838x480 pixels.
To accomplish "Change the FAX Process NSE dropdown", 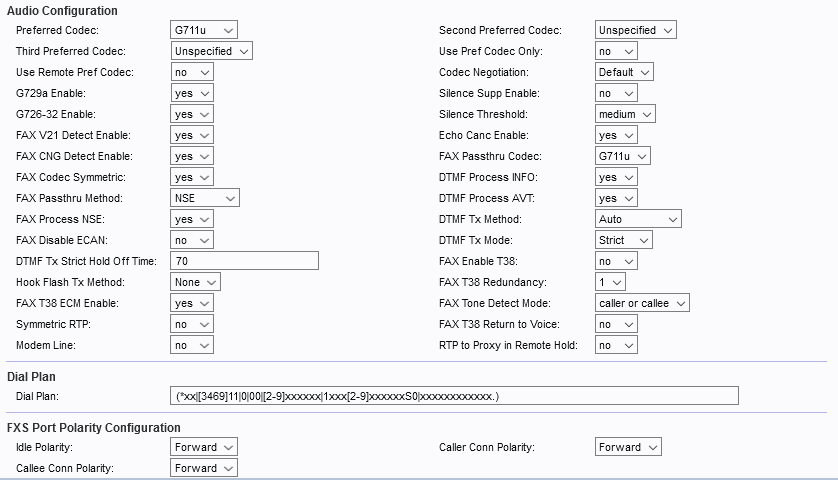I will [x=192, y=219].
